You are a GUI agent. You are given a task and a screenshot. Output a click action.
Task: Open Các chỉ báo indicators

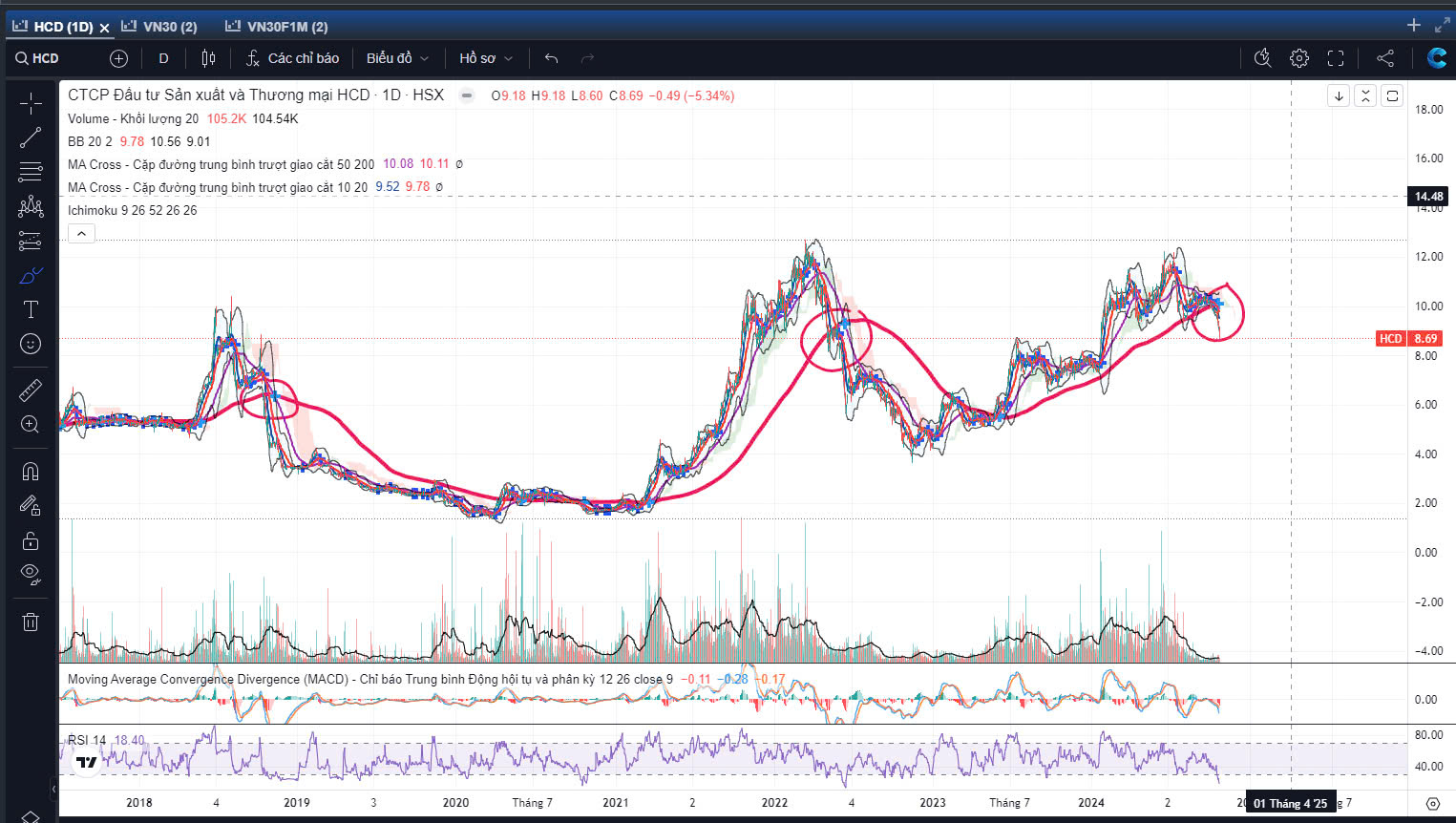(x=292, y=58)
